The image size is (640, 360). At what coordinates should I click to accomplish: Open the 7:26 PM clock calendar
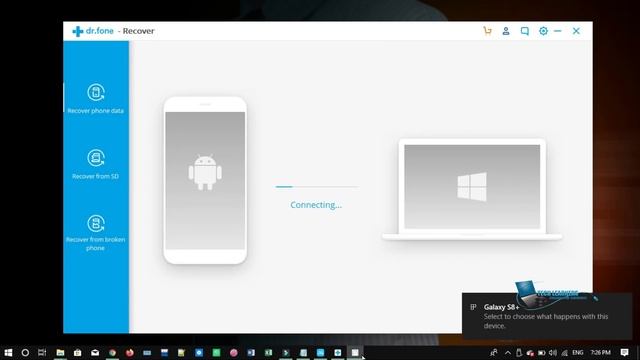[600, 352]
